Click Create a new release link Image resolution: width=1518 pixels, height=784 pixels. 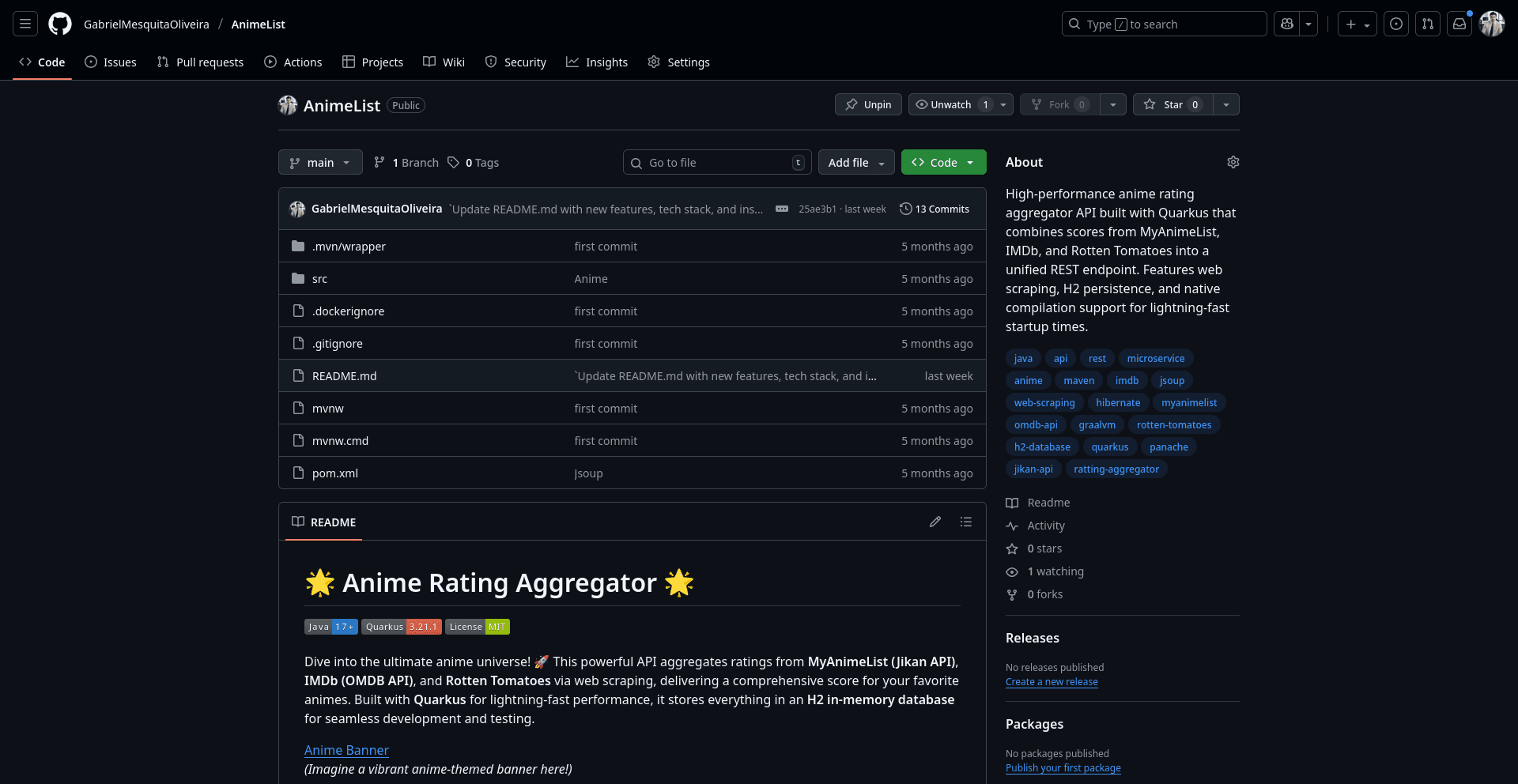[1052, 682]
